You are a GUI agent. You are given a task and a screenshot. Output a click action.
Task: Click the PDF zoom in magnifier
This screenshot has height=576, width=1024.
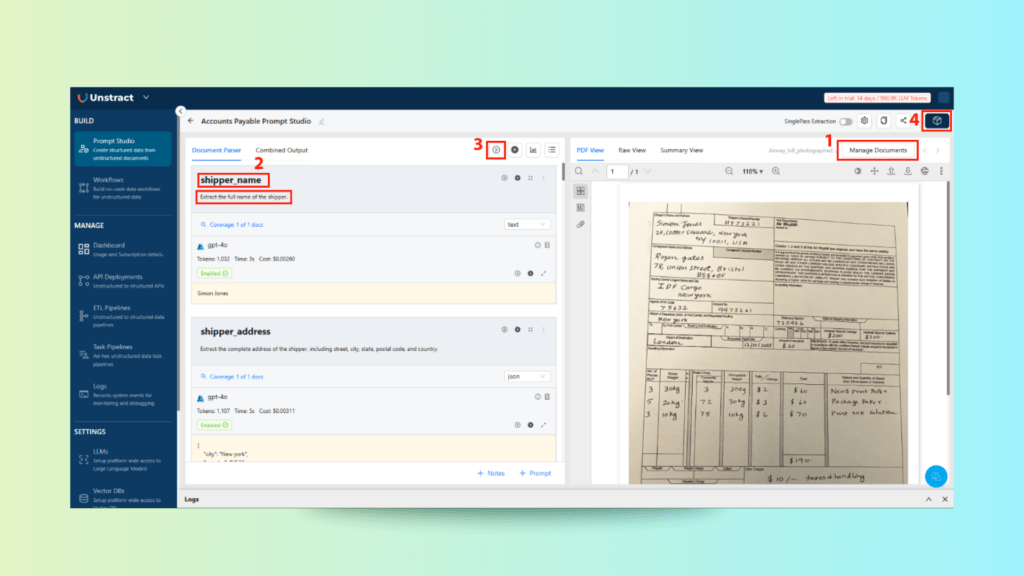tap(776, 171)
